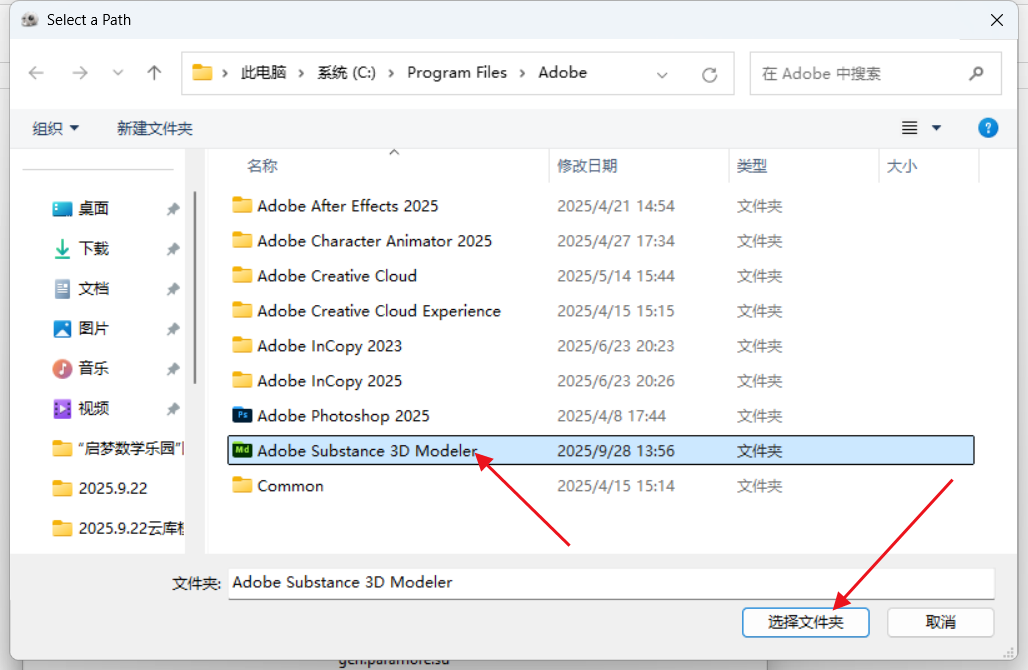Click the dialog title bar app icon

30,20
